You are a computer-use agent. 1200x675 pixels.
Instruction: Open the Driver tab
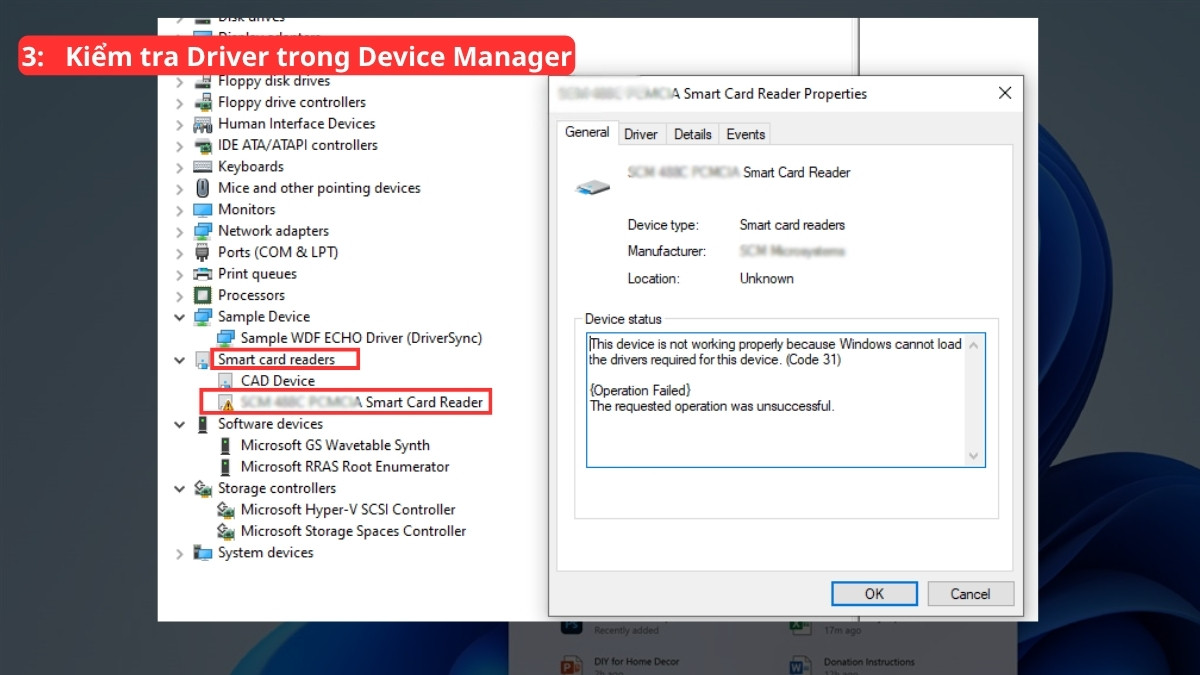[x=641, y=134]
